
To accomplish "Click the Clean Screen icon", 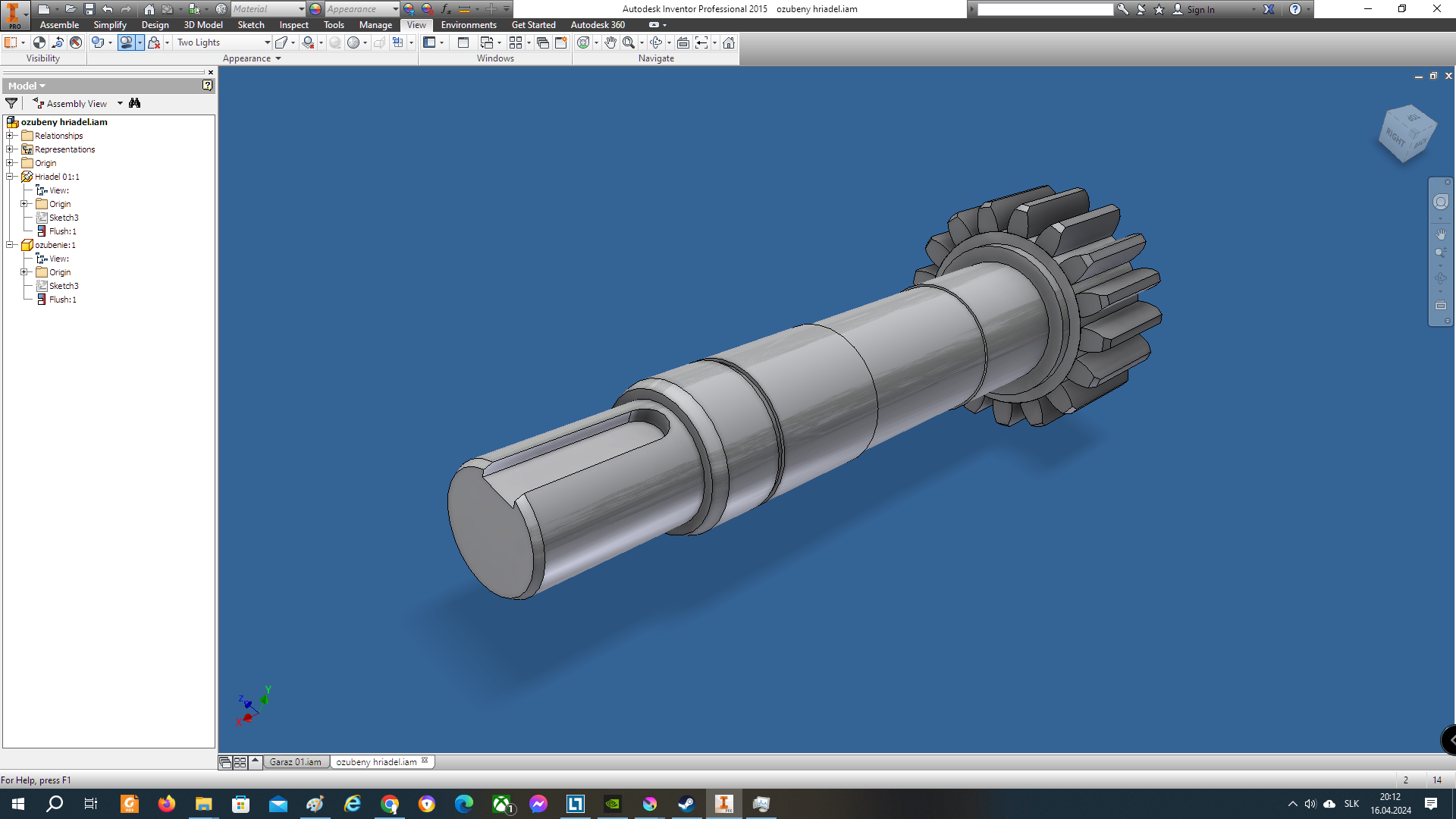I will pos(463,42).
